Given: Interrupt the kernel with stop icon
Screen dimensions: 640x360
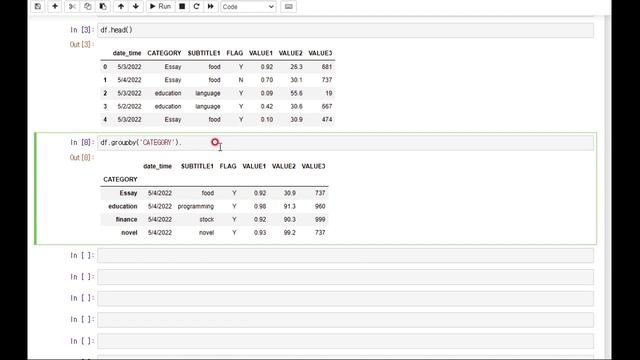Looking at the screenshot, I should (182, 7).
